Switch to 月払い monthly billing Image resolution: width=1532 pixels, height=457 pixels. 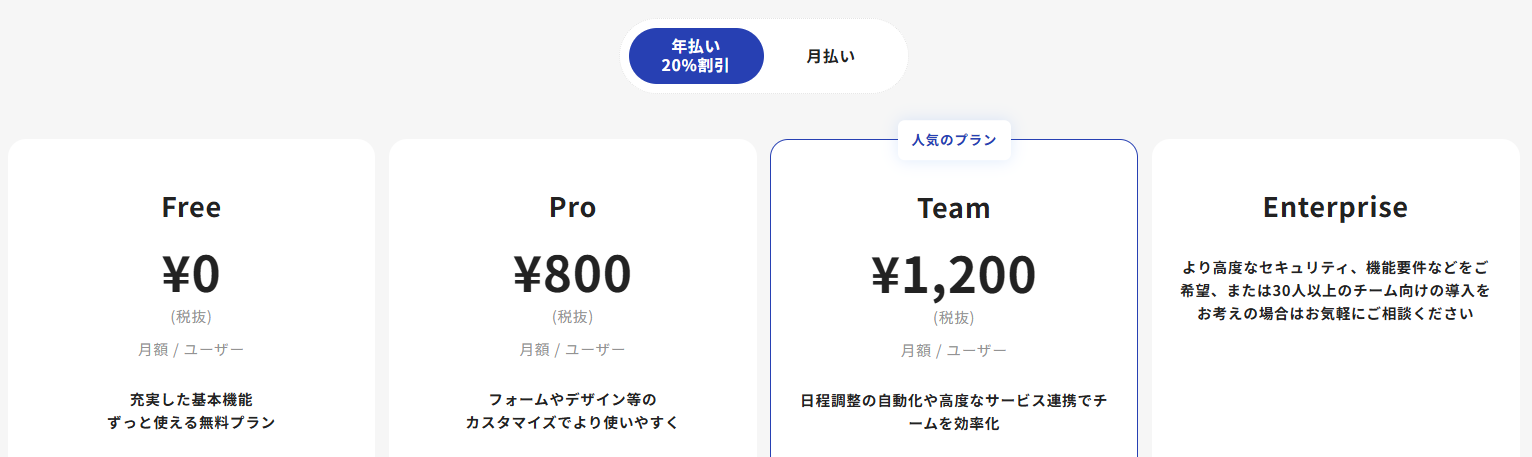[831, 56]
